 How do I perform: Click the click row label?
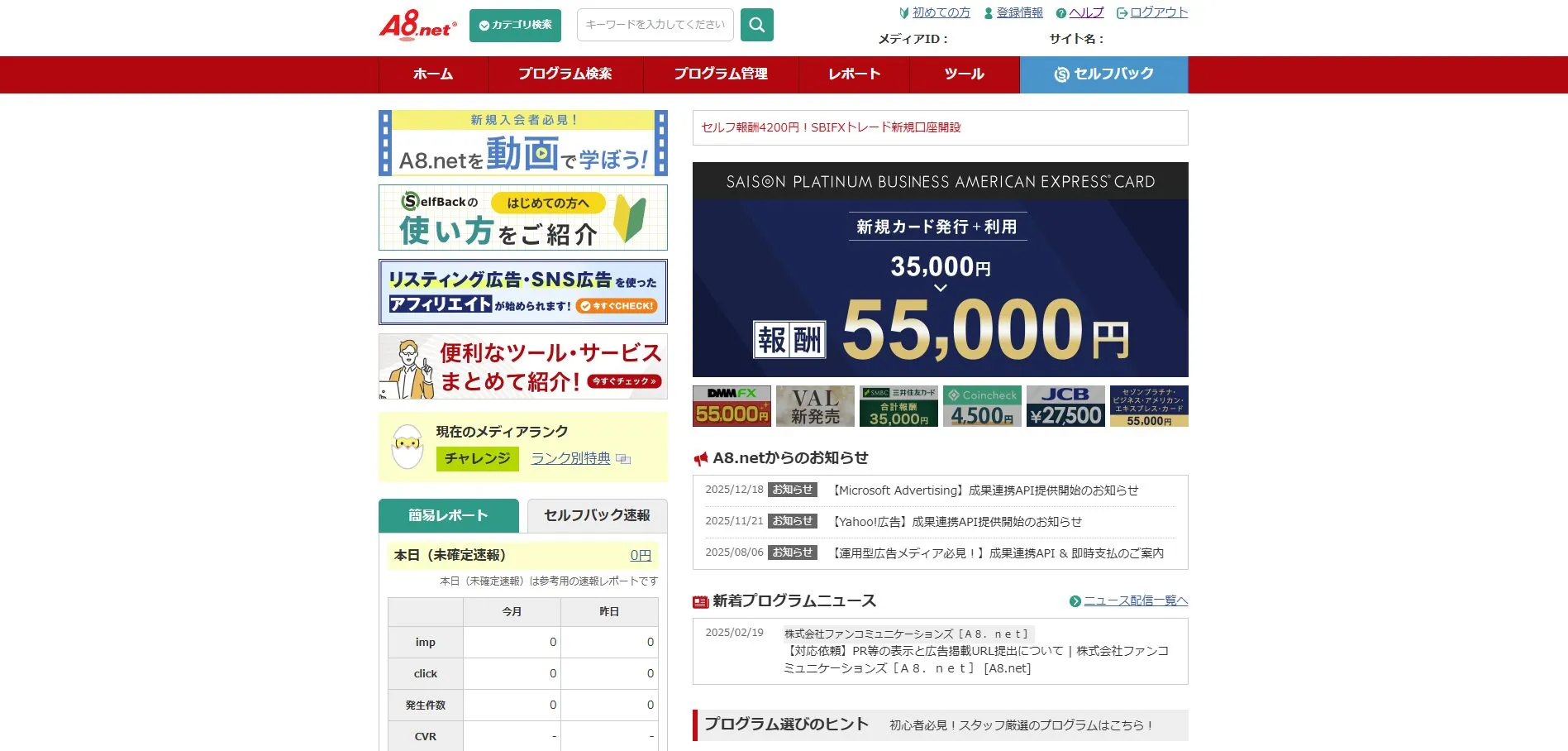point(426,674)
